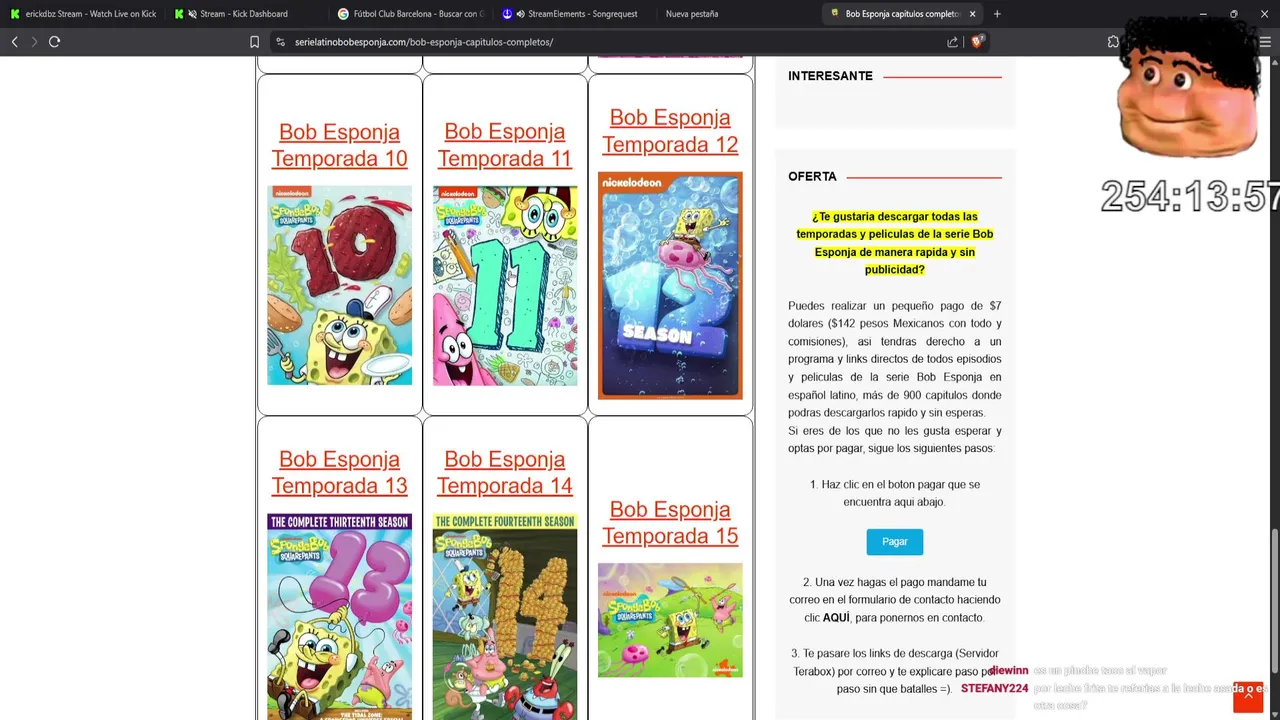This screenshot has width=1280, height=720.
Task: Click the 254:13:57 stream timer overlay
Action: [x=1190, y=197]
